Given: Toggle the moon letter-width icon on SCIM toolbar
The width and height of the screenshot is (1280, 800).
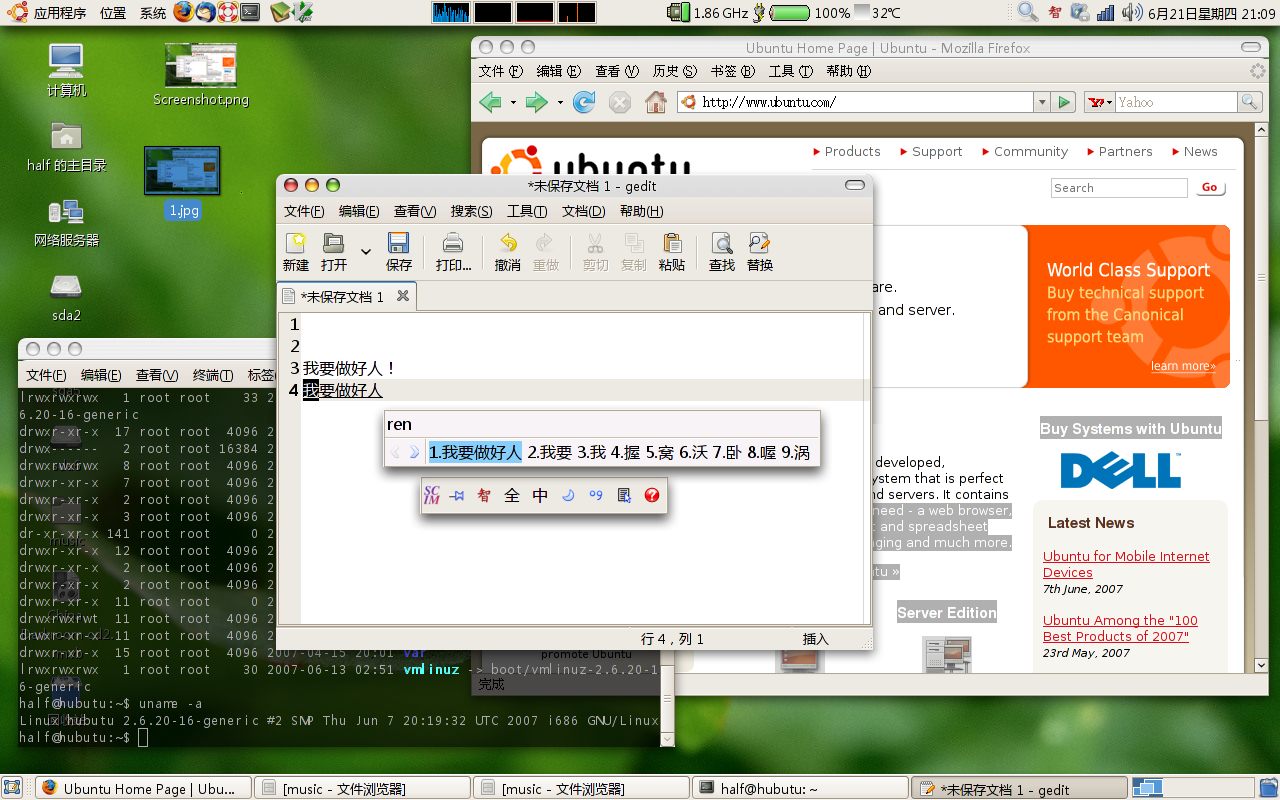Looking at the screenshot, I should click(568, 495).
